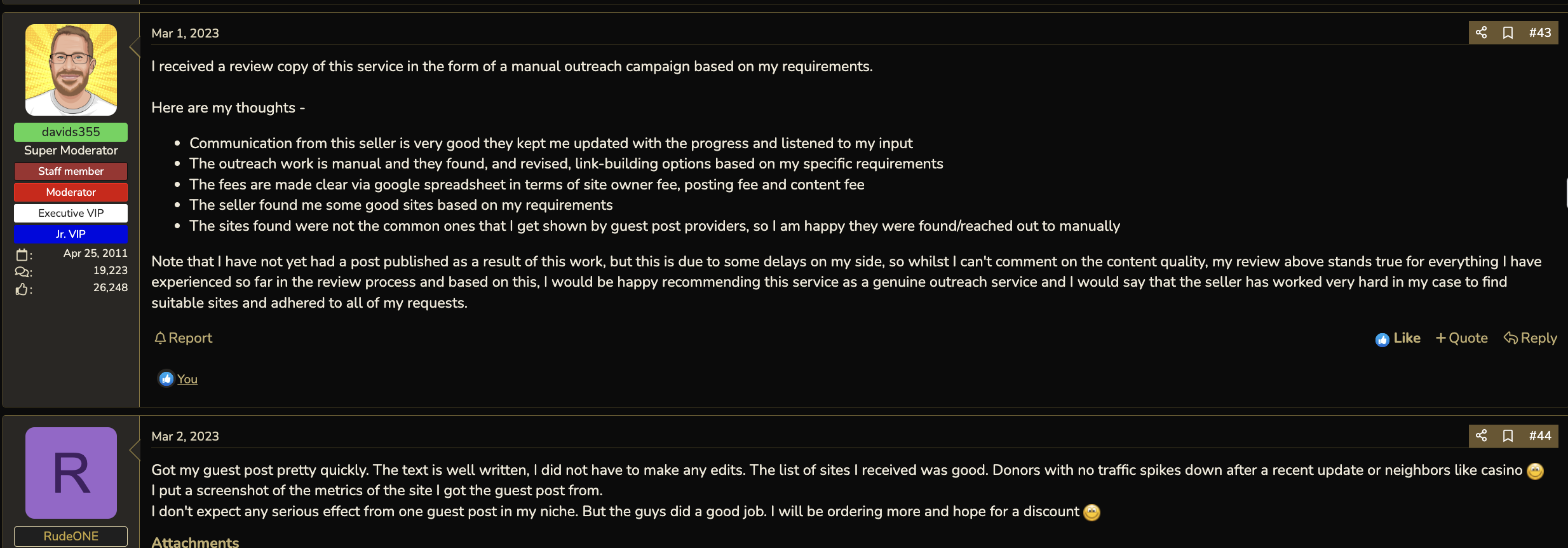Quote davids355's post
The image size is (1568, 548).
1461,338
